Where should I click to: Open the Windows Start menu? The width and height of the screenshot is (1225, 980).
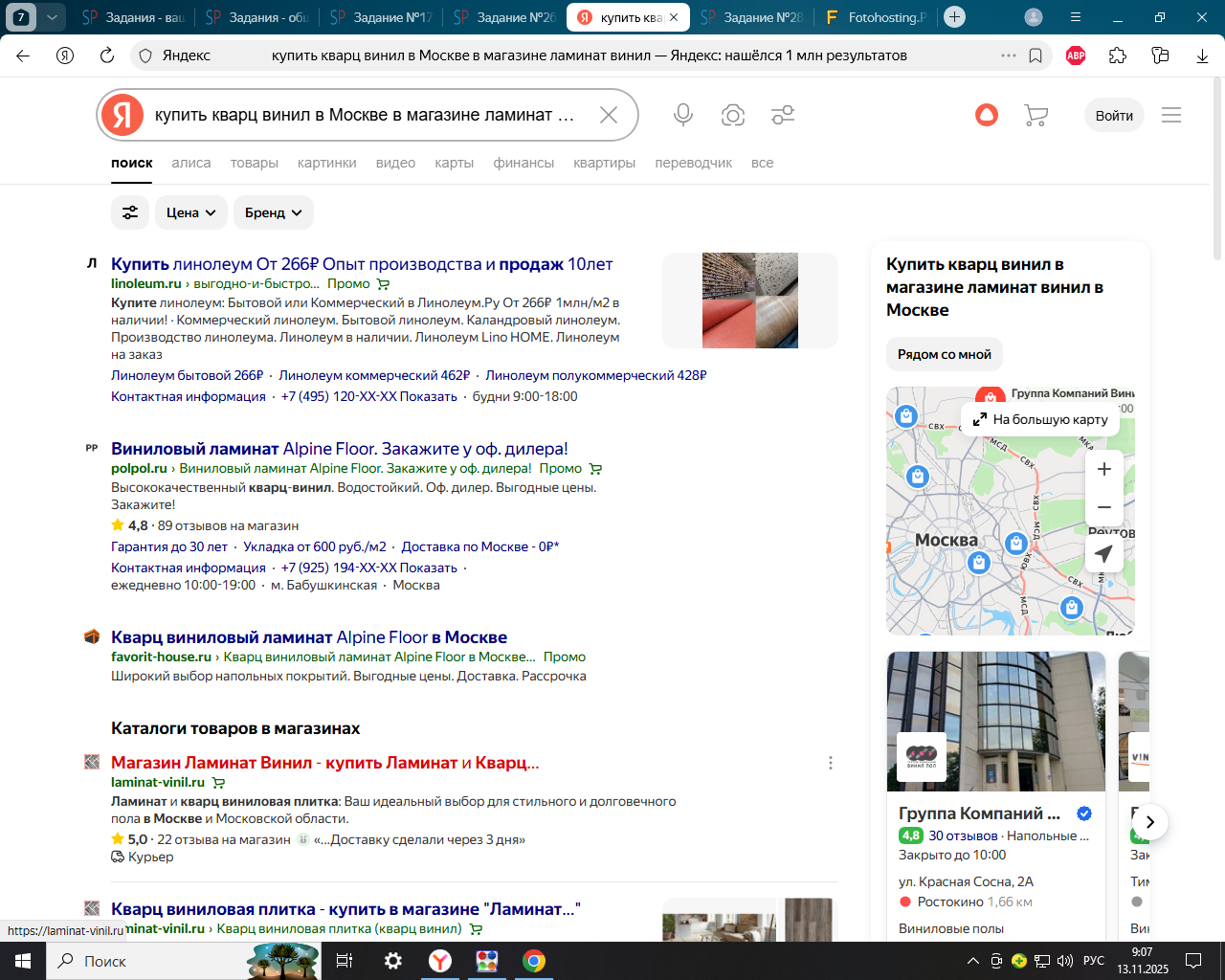[x=23, y=961]
